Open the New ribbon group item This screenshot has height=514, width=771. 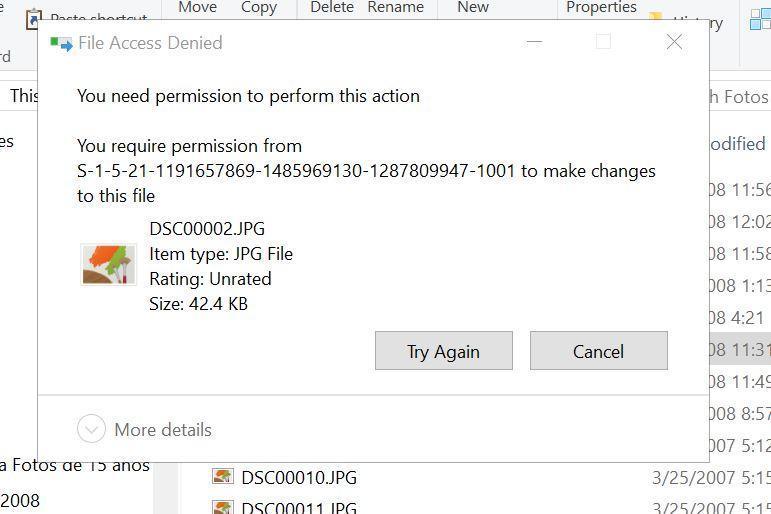[x=472, y=7]
